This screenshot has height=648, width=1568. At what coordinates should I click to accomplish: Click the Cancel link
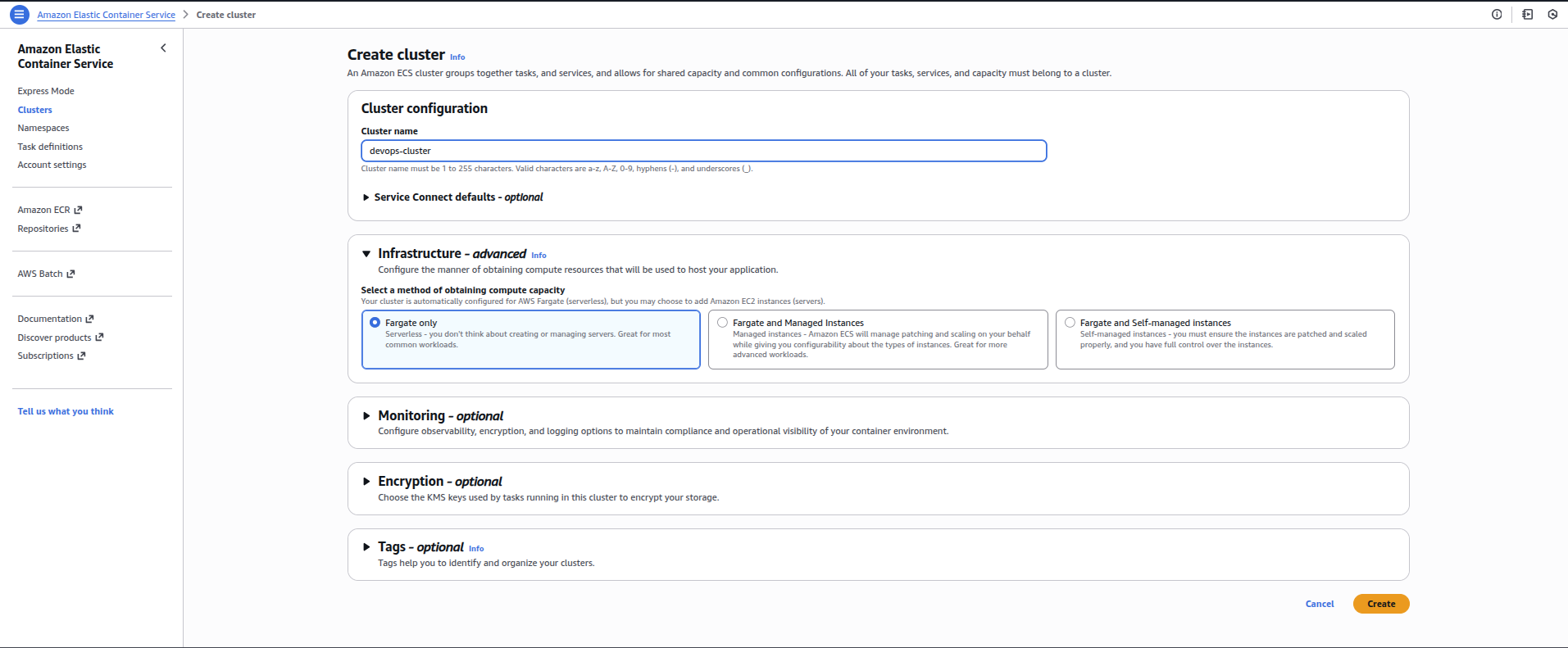coord(1320,604)
